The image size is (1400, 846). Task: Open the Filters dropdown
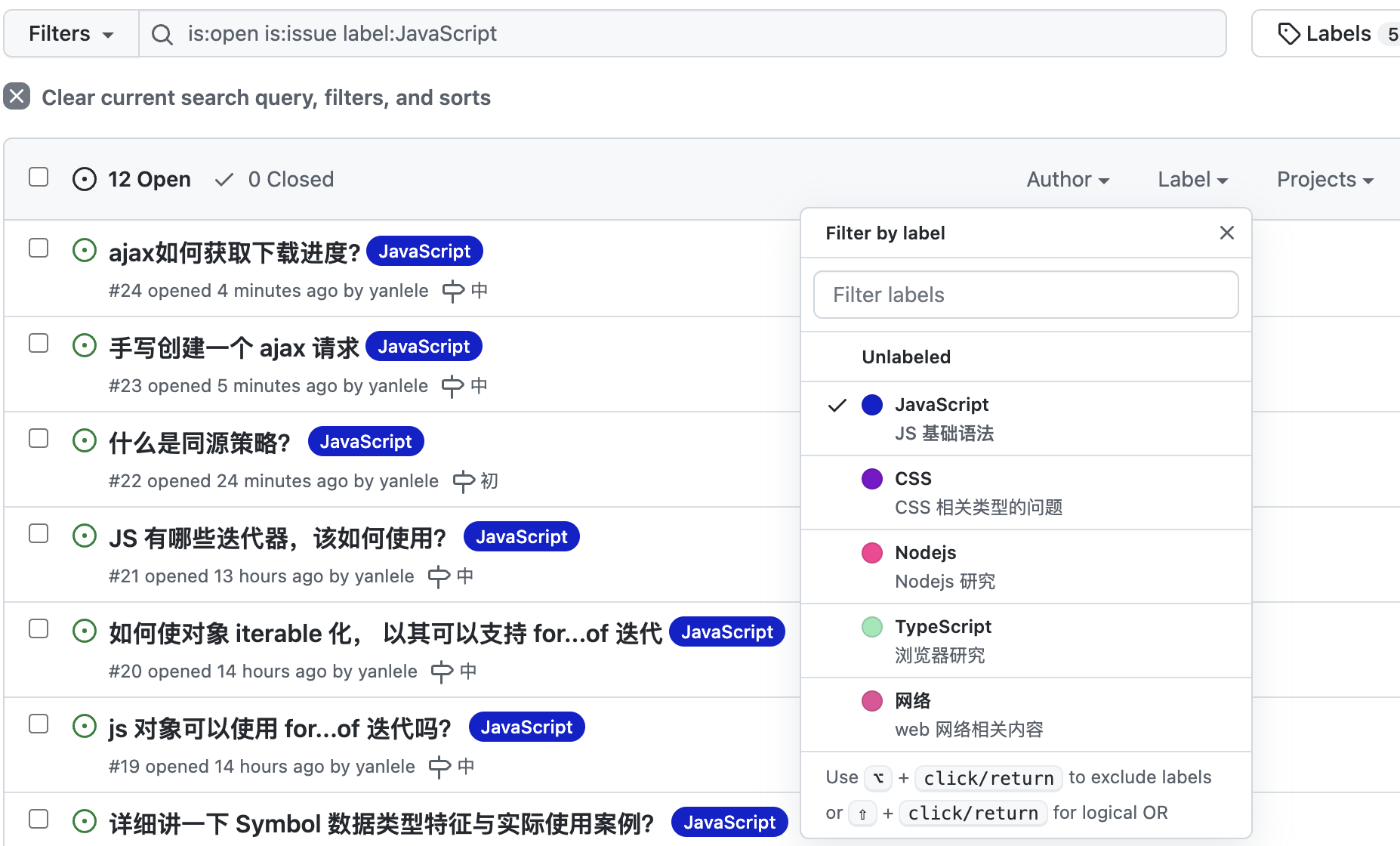[x=71, y=34]
